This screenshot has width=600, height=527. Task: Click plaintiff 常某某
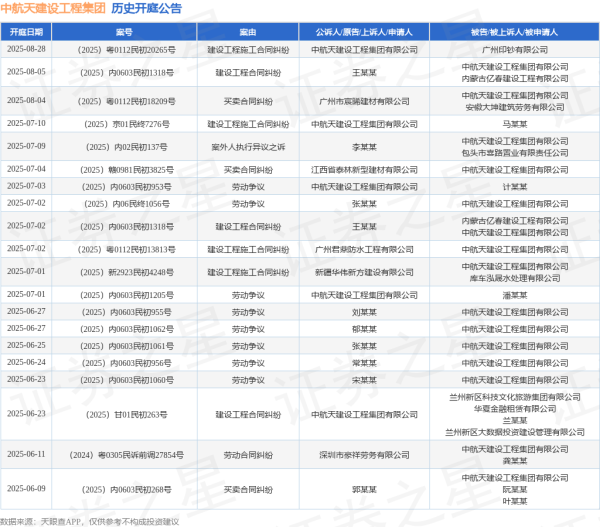point(364,363)
